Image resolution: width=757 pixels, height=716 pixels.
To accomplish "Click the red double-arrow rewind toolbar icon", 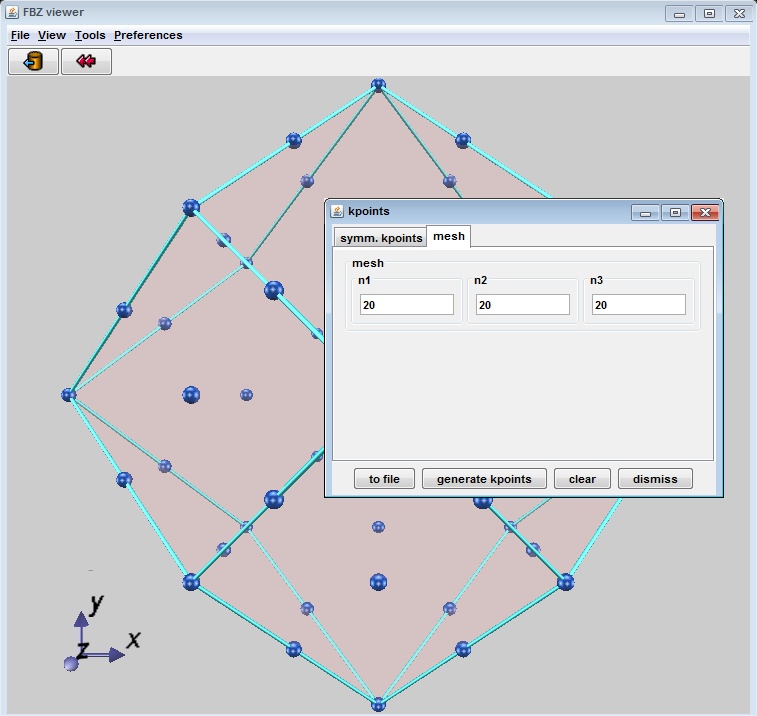I will 86,62.
